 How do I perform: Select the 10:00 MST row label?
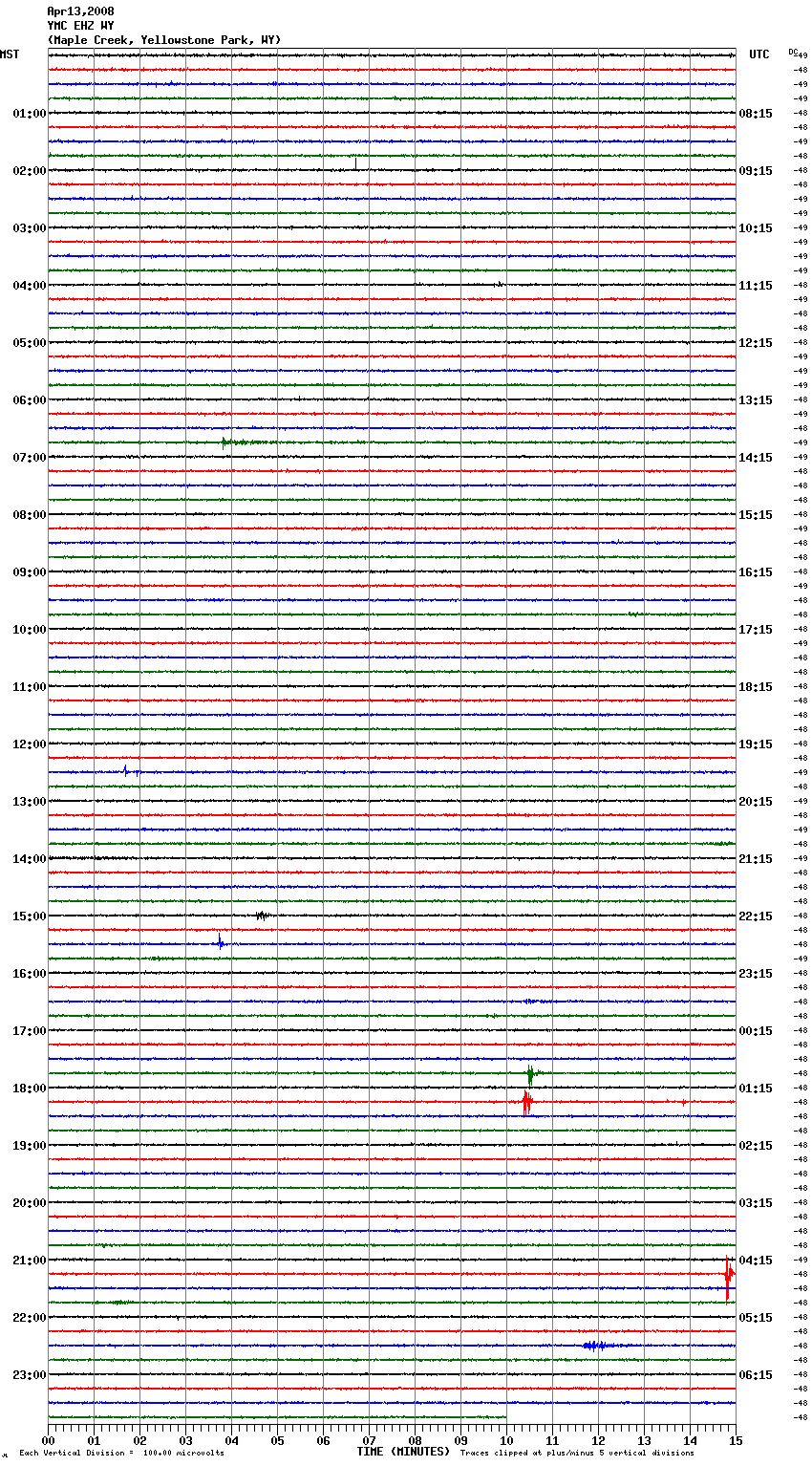(30, 630)
